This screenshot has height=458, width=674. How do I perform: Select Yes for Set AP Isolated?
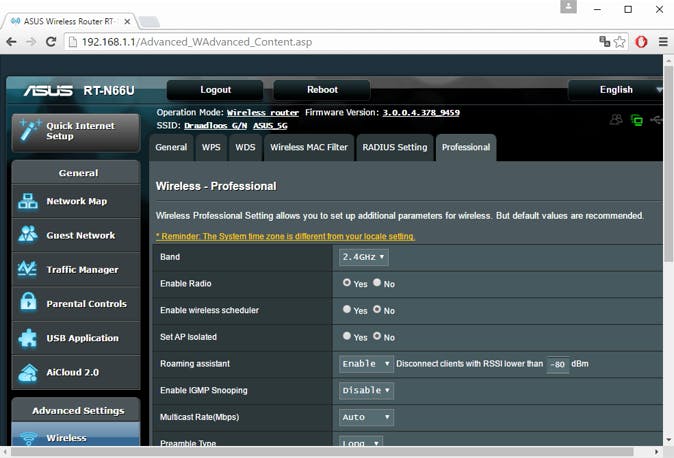click(x=347, y=336)
